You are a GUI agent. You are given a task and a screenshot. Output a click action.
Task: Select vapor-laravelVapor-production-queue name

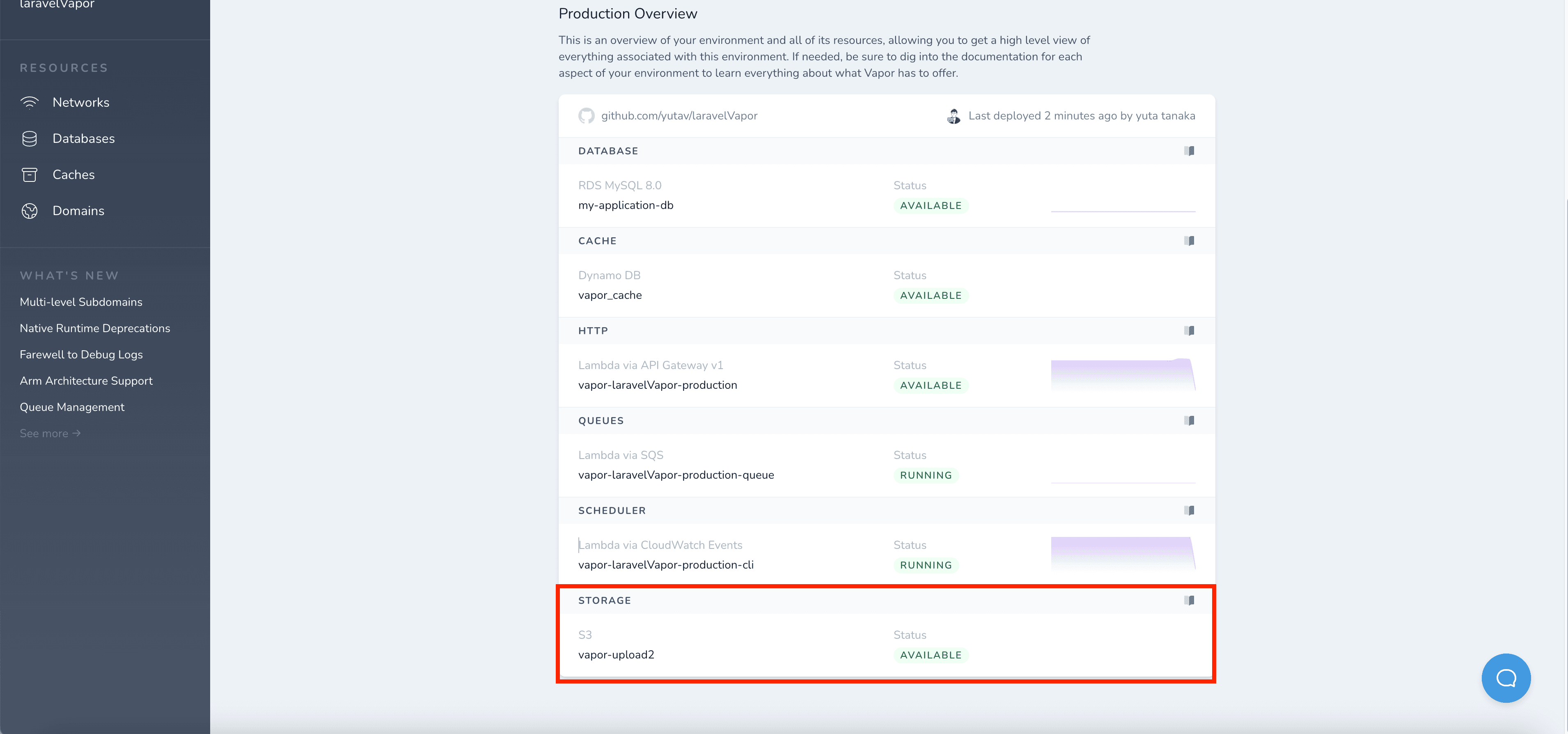(x=676, y=475)
